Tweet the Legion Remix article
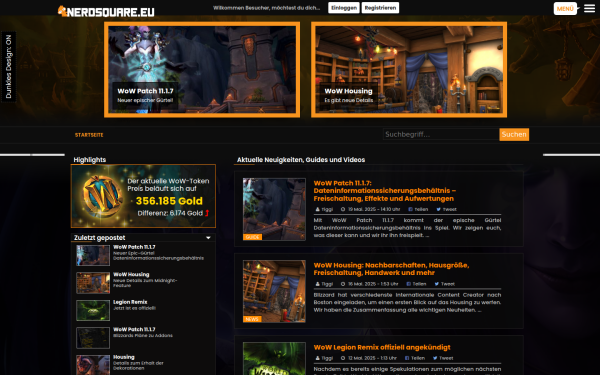Image resolution: width=600 pixels, height=375 pixels. click(443, 358)
